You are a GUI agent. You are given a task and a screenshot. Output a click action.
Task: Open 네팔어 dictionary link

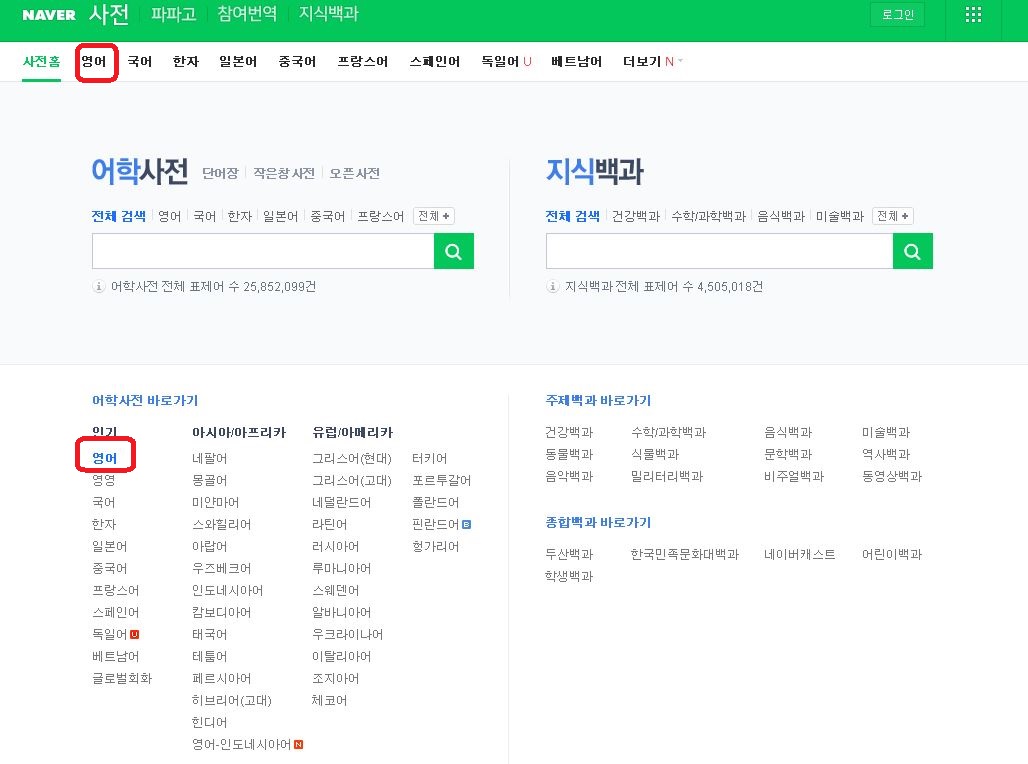click(x=209, y=458)
